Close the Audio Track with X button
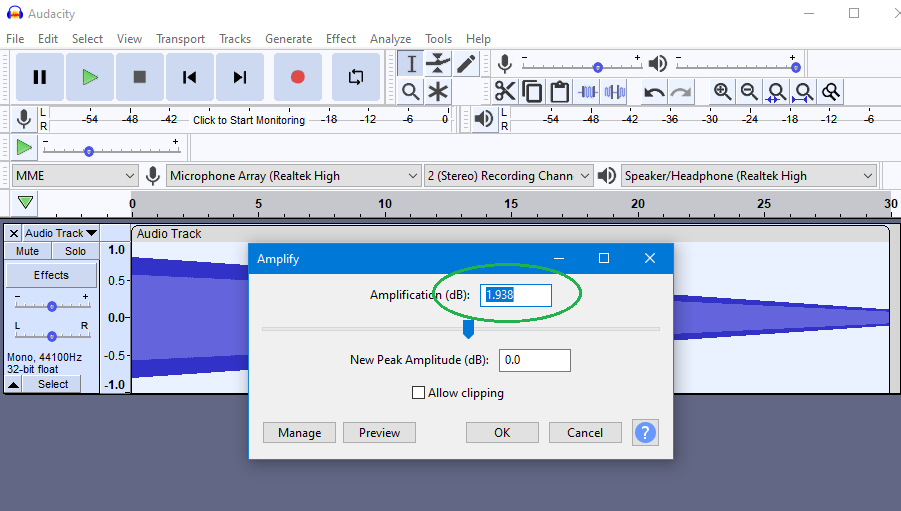 (x=14, y=233)
